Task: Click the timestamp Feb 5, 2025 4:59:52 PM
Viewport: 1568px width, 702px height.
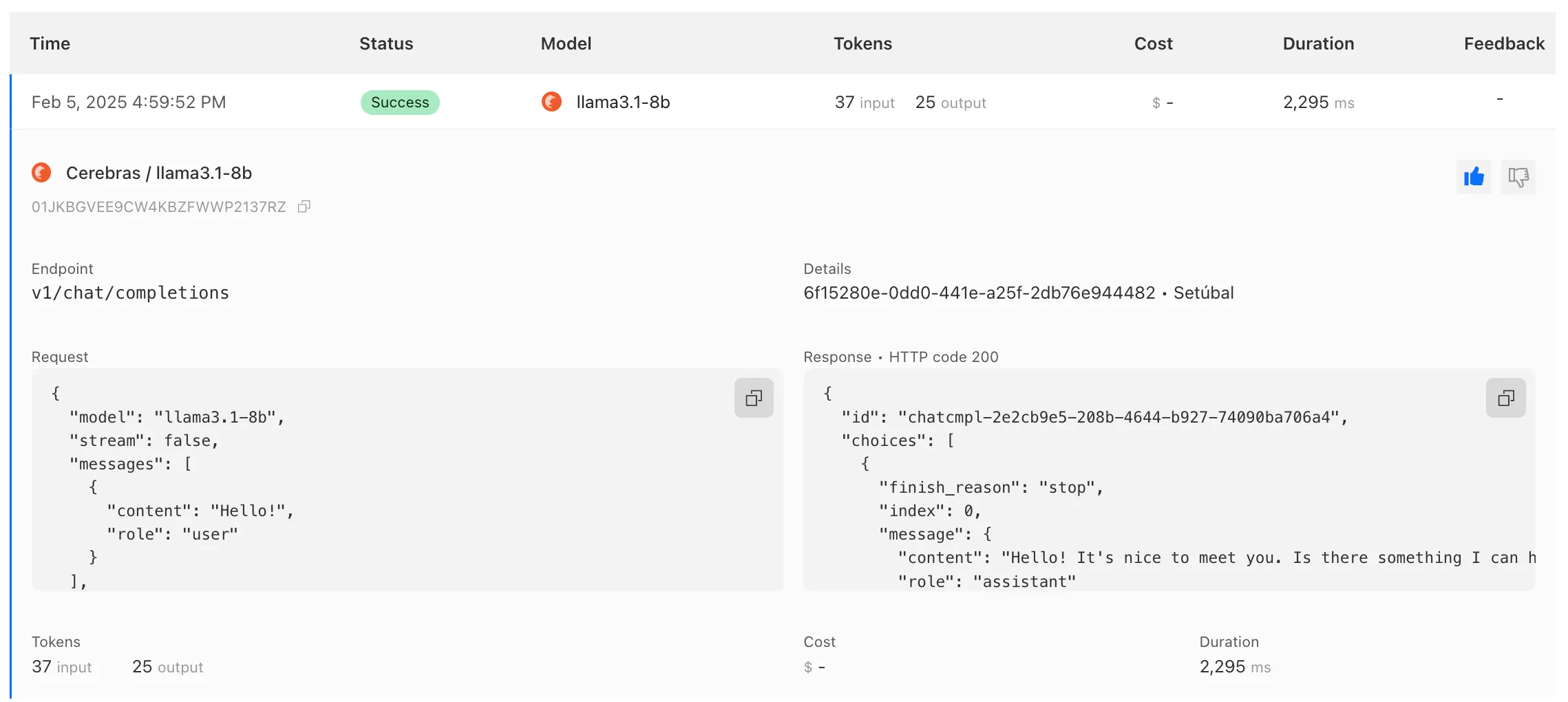Action: 129,102
